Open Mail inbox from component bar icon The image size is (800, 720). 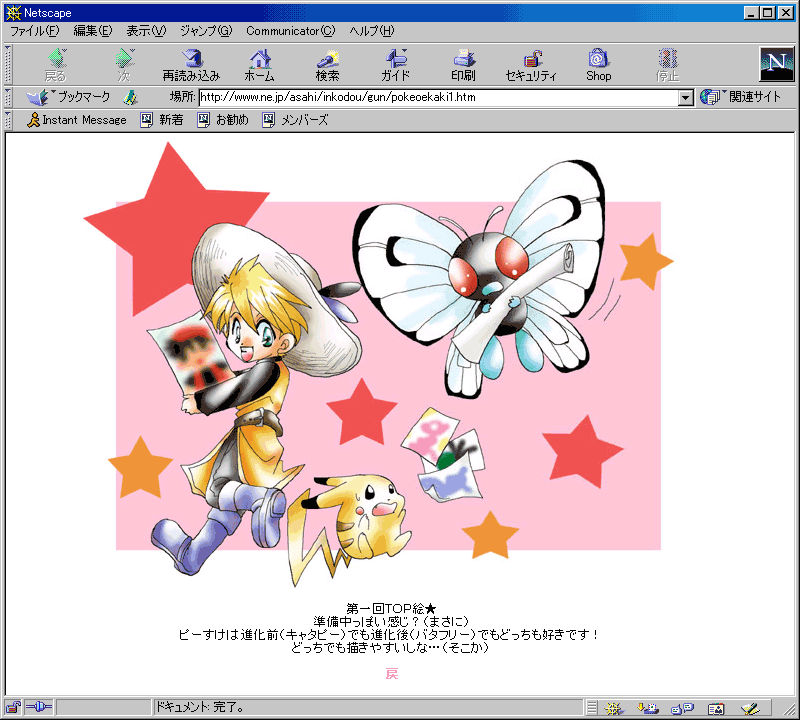[647, 708]
